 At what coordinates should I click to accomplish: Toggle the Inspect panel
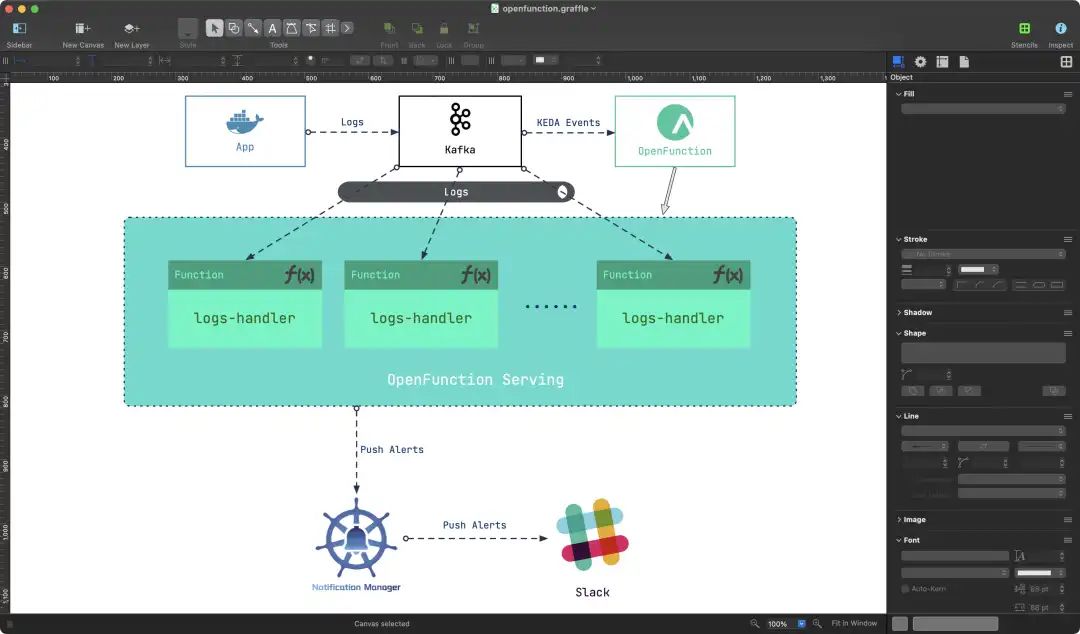(x=1060, y=28)
